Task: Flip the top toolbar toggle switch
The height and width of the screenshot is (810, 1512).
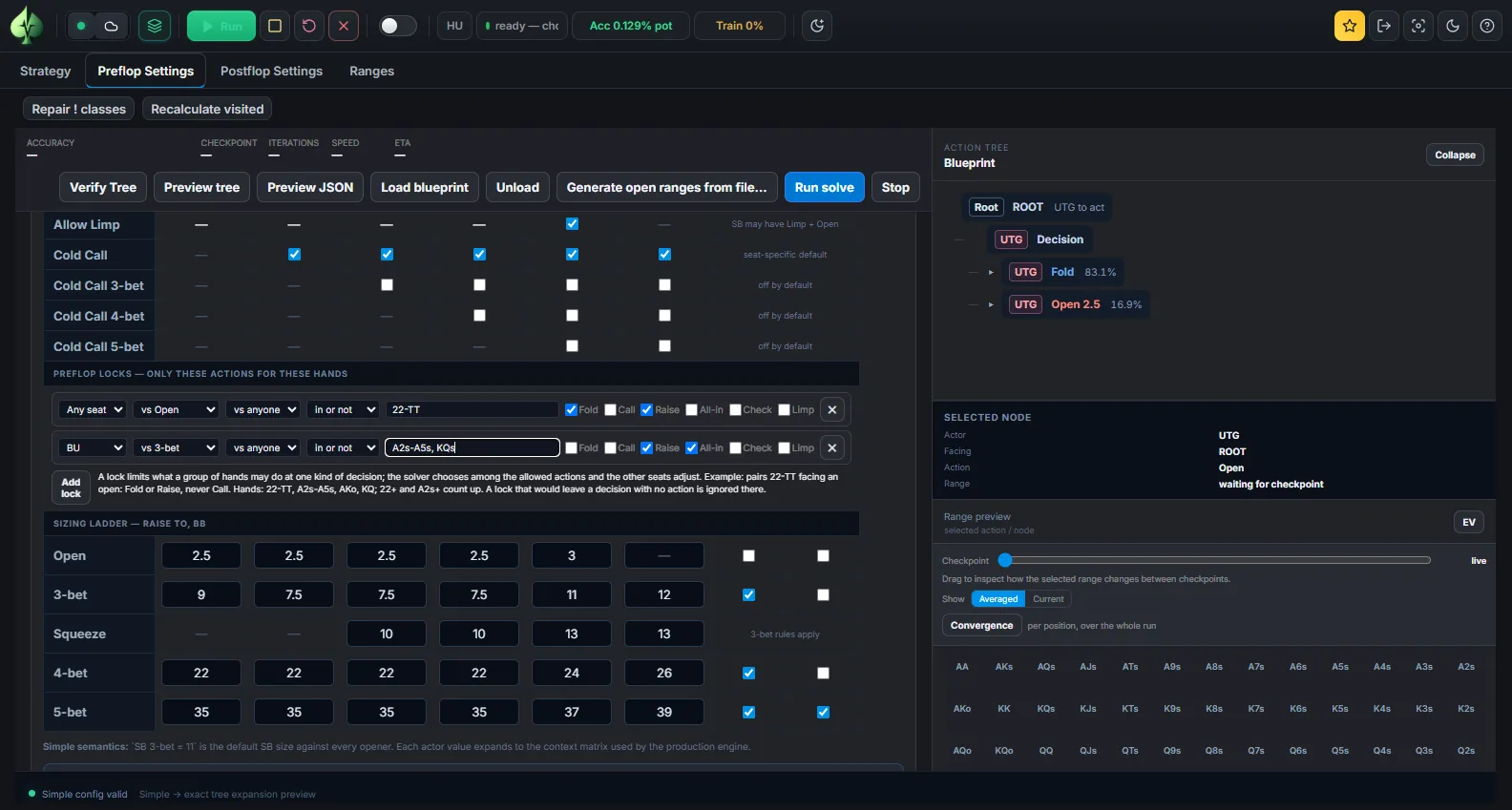Action: [x=397, y=26]
